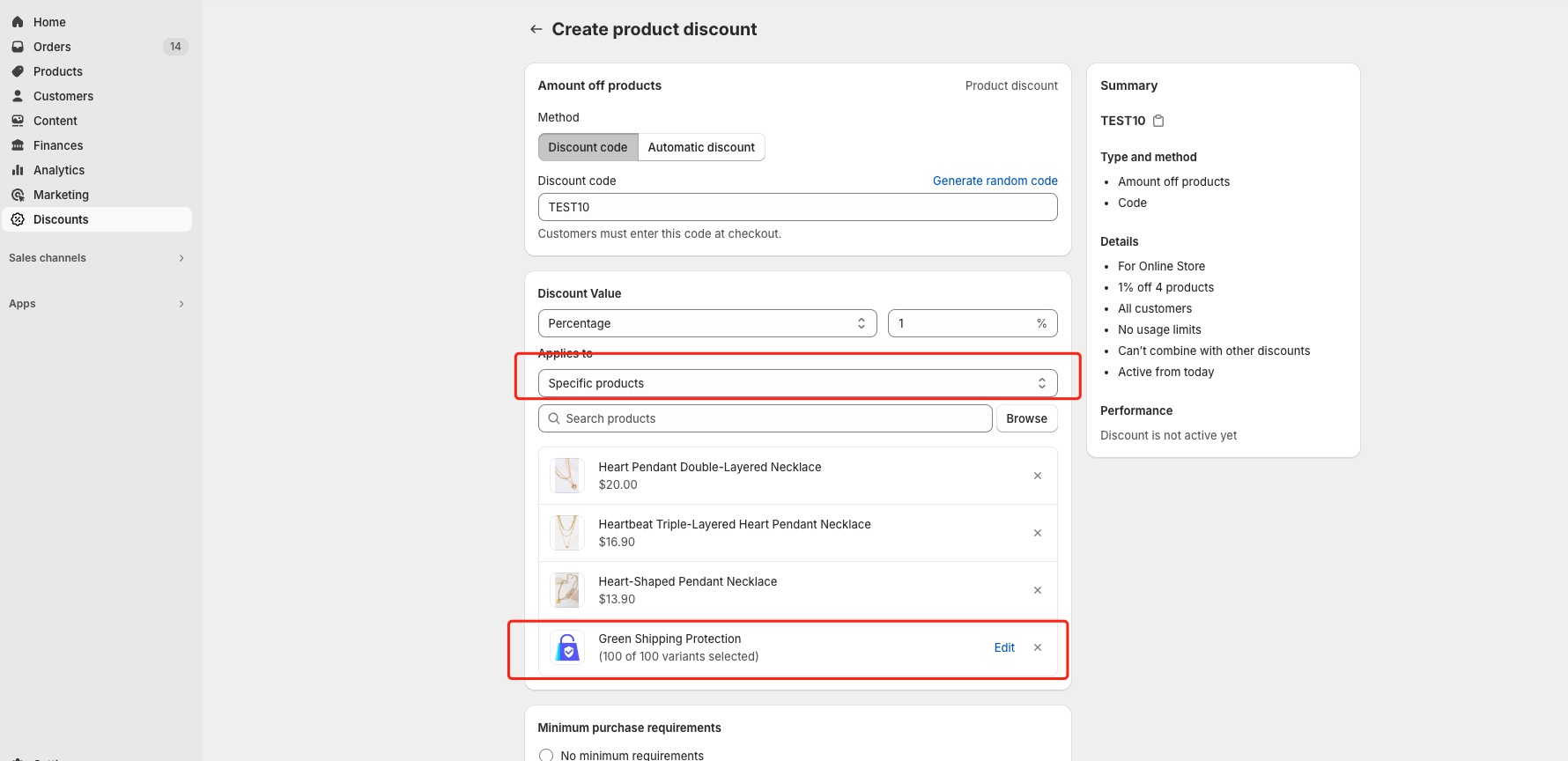Copy the TEST10 code using clipboard icon
1568x761 pixels.
(1158, 121)
